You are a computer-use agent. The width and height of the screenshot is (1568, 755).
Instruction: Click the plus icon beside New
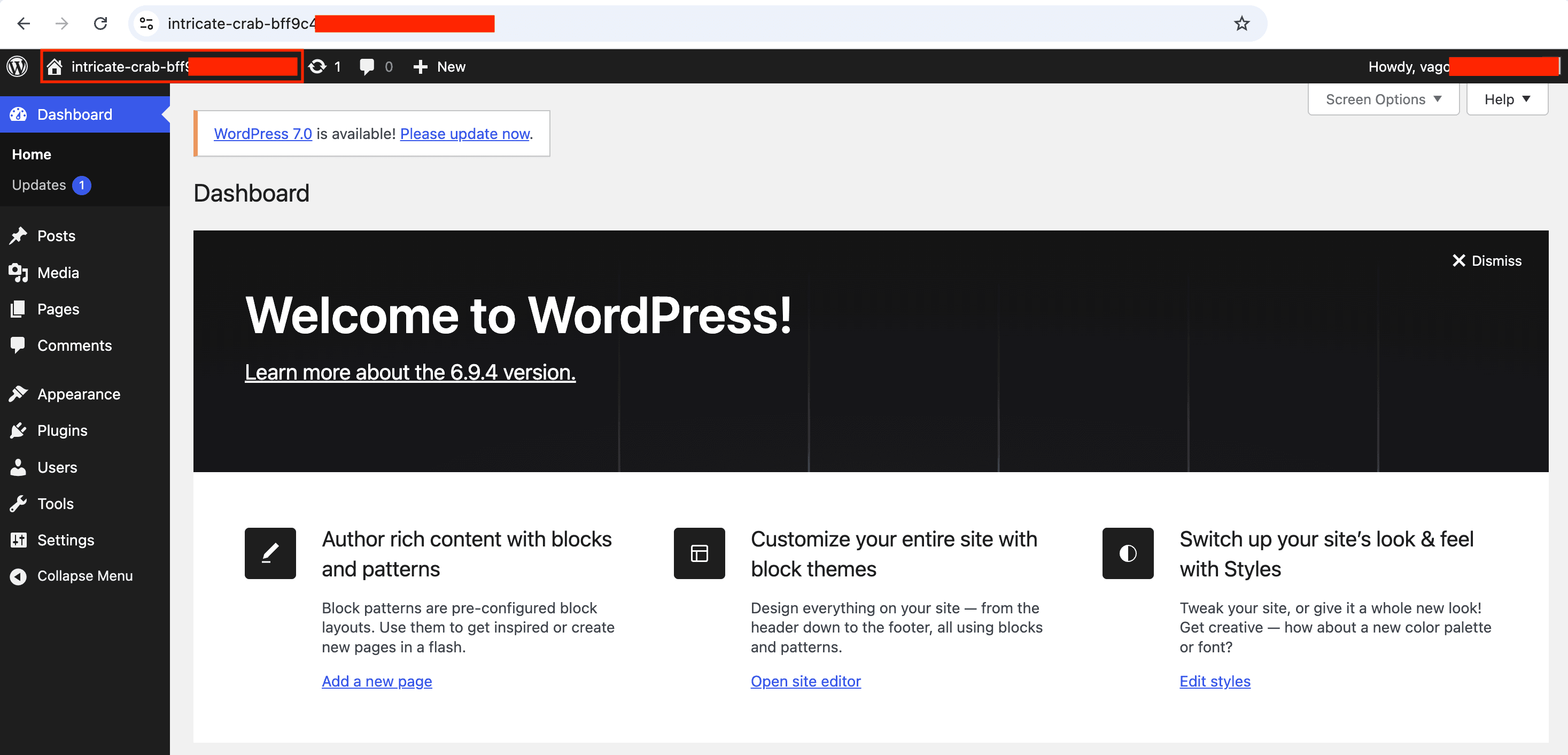(420, 66)
